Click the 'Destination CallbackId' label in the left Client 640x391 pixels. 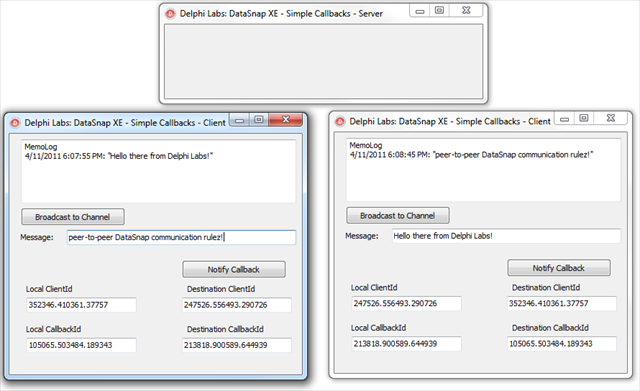[x=225, y=329]
